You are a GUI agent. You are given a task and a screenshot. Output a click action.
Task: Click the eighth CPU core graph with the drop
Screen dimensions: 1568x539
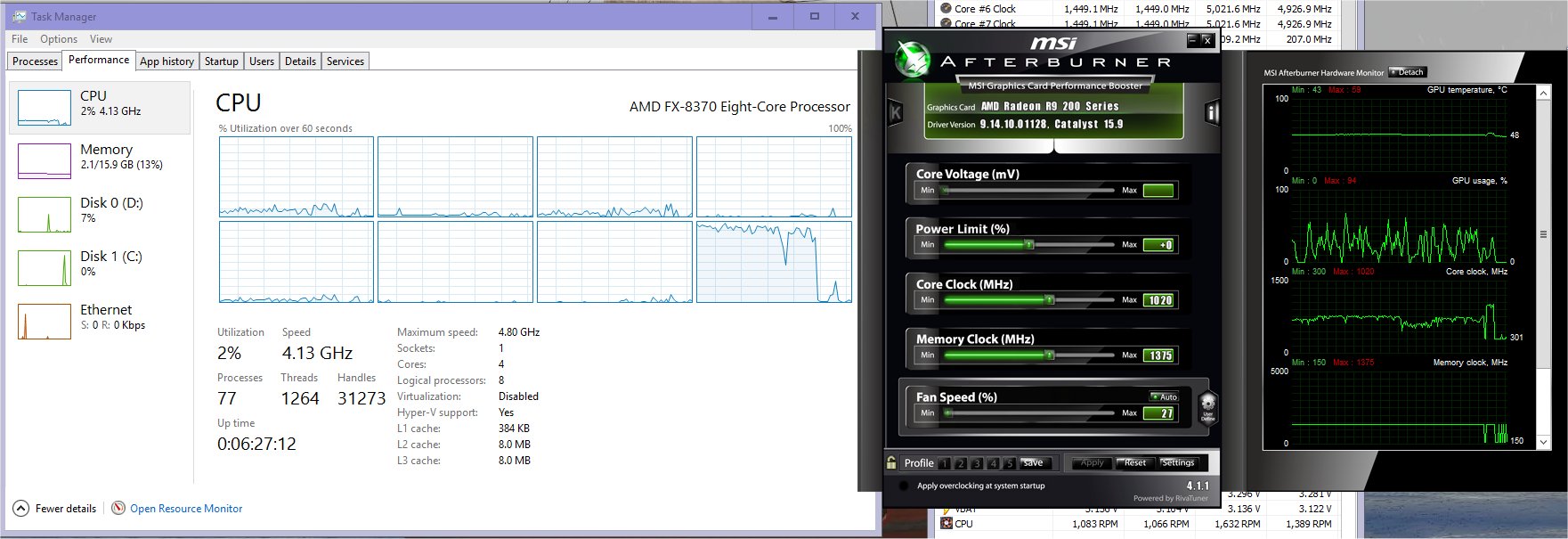coord(774,263)
